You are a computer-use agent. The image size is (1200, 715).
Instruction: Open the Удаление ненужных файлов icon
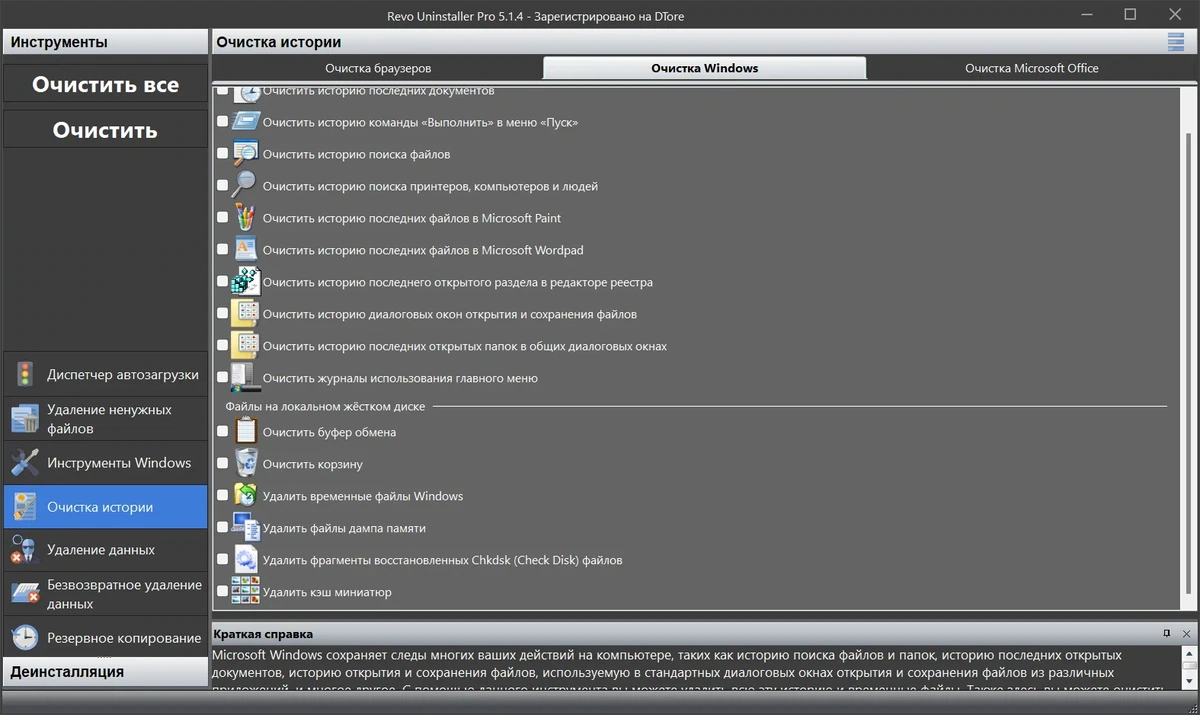(x=25, y=419)
